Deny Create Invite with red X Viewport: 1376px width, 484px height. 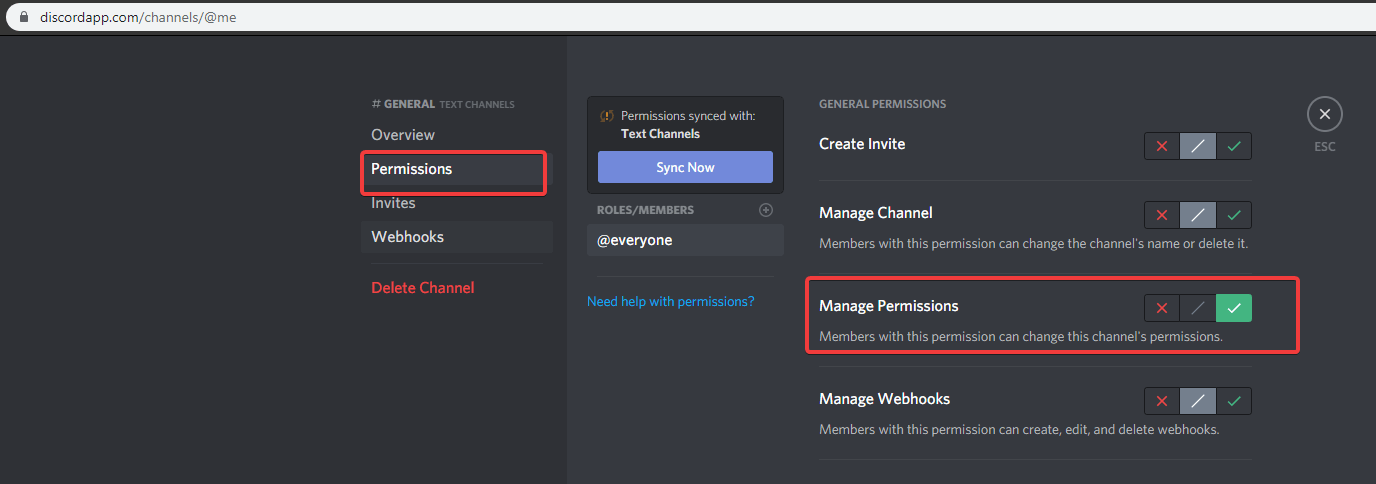[x=1162, y=146]
